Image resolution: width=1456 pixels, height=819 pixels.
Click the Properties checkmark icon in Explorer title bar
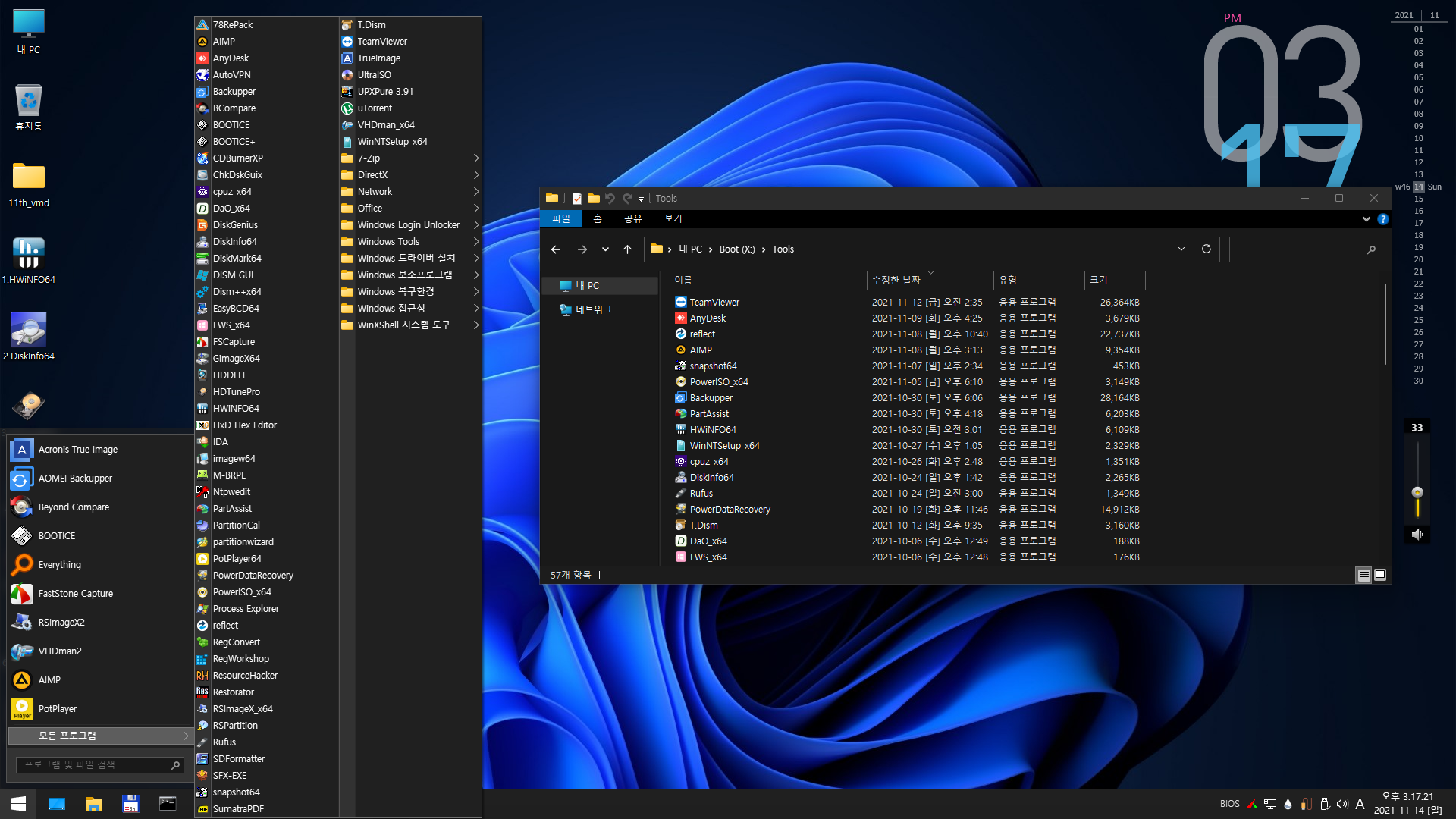577,199
